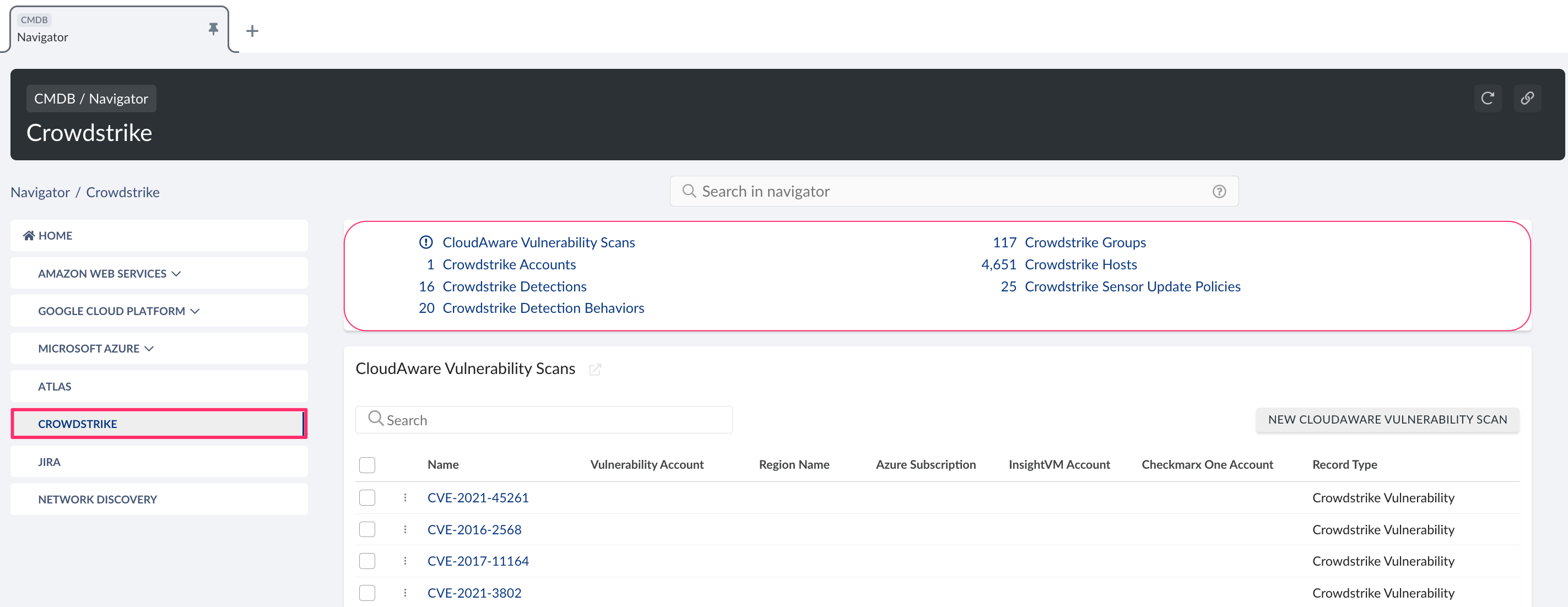Viewport: 1568px width, 607px height.
Task: Refresh the Crowdstrike page
Action: [x=1488, y=98]
